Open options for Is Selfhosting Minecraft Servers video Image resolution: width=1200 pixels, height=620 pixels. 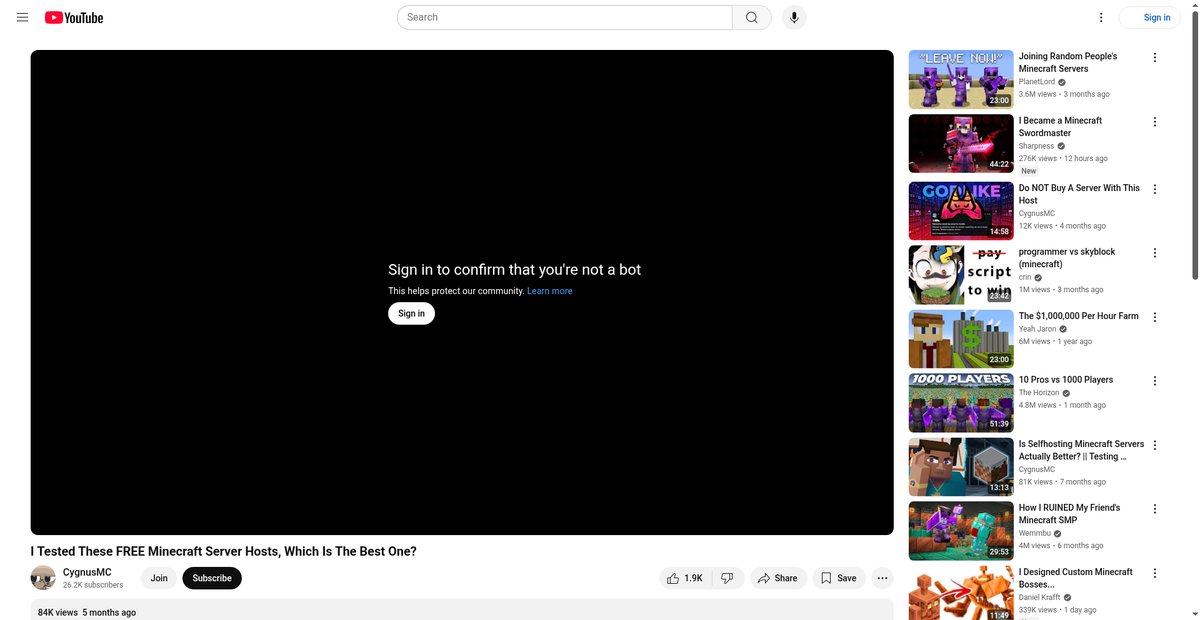click(x=1155, y=445)
